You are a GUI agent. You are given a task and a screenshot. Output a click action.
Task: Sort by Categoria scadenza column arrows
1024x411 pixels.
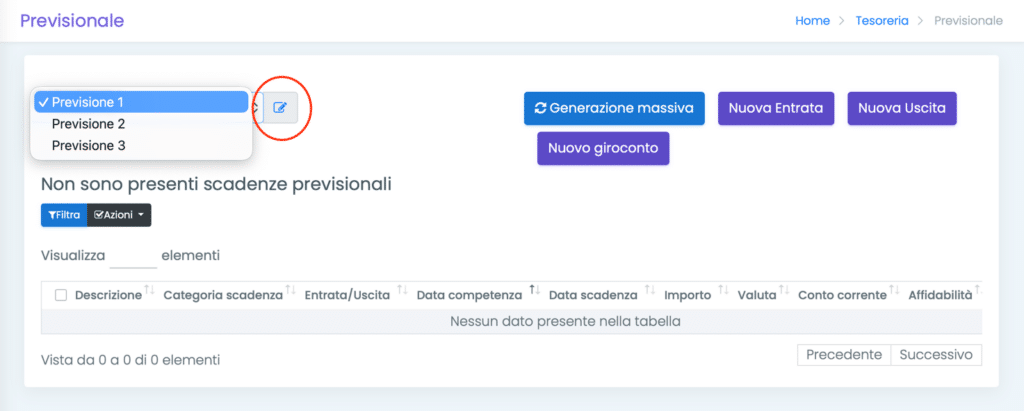[291, 291]
